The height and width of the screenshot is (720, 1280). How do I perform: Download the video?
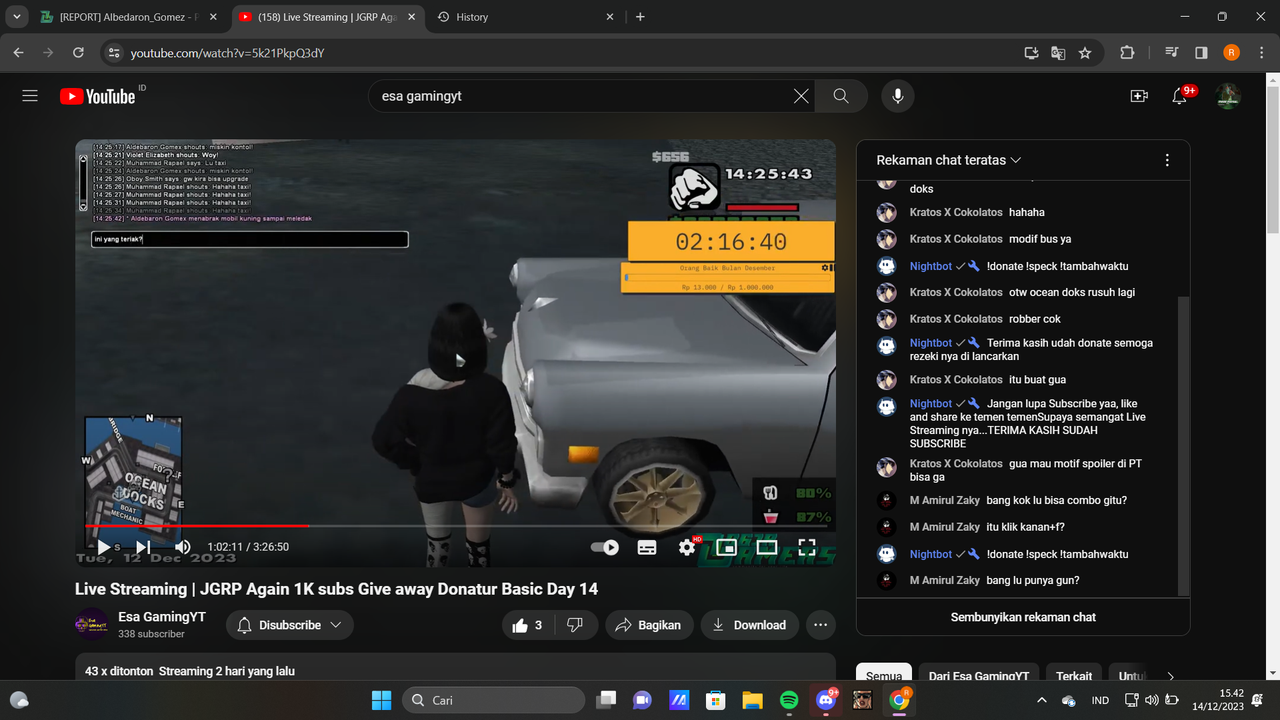click(749, 625)
